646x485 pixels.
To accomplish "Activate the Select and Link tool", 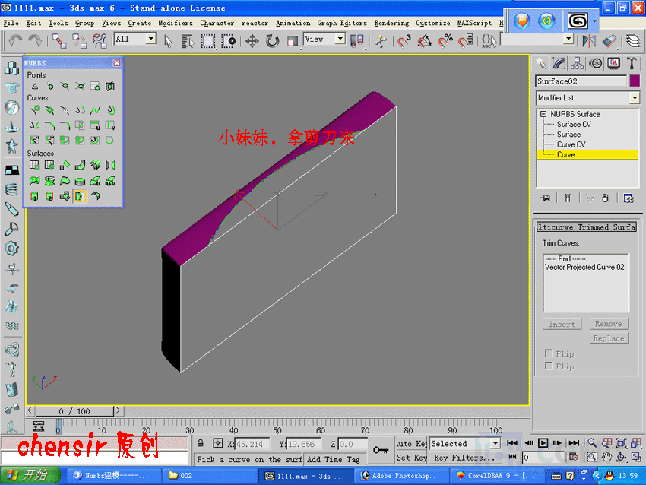I will click(x=59, y=40).
